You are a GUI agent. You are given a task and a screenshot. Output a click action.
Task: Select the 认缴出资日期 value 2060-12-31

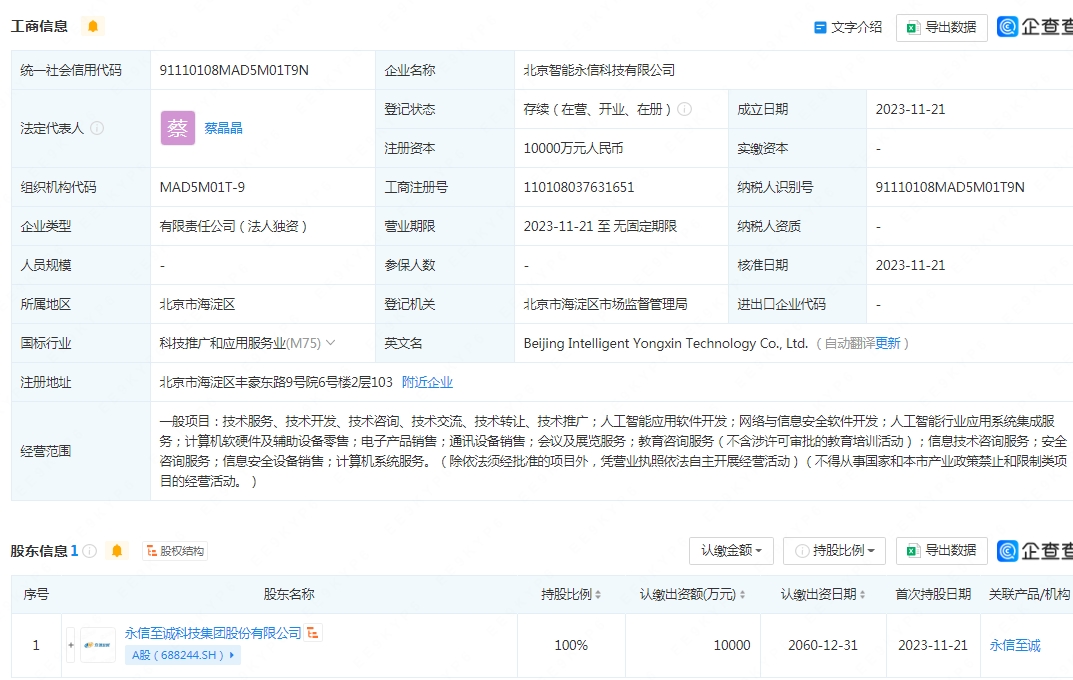[x=823, y=644]
